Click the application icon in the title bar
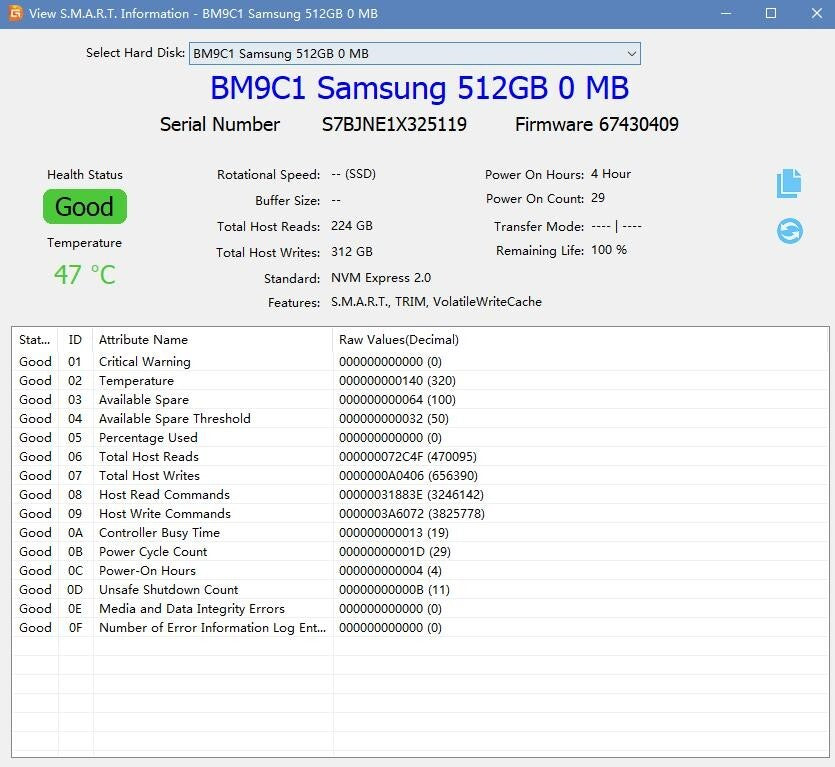This screenshot has height=767, width=835. coord(14,13)
